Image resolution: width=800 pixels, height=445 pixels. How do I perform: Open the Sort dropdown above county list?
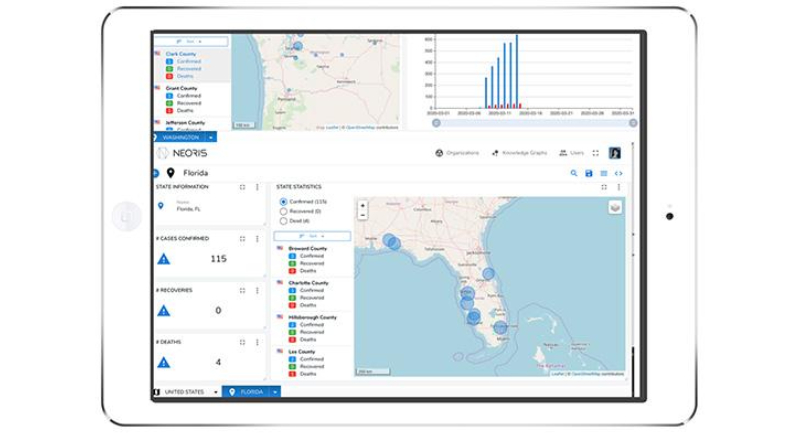(312, 236)
